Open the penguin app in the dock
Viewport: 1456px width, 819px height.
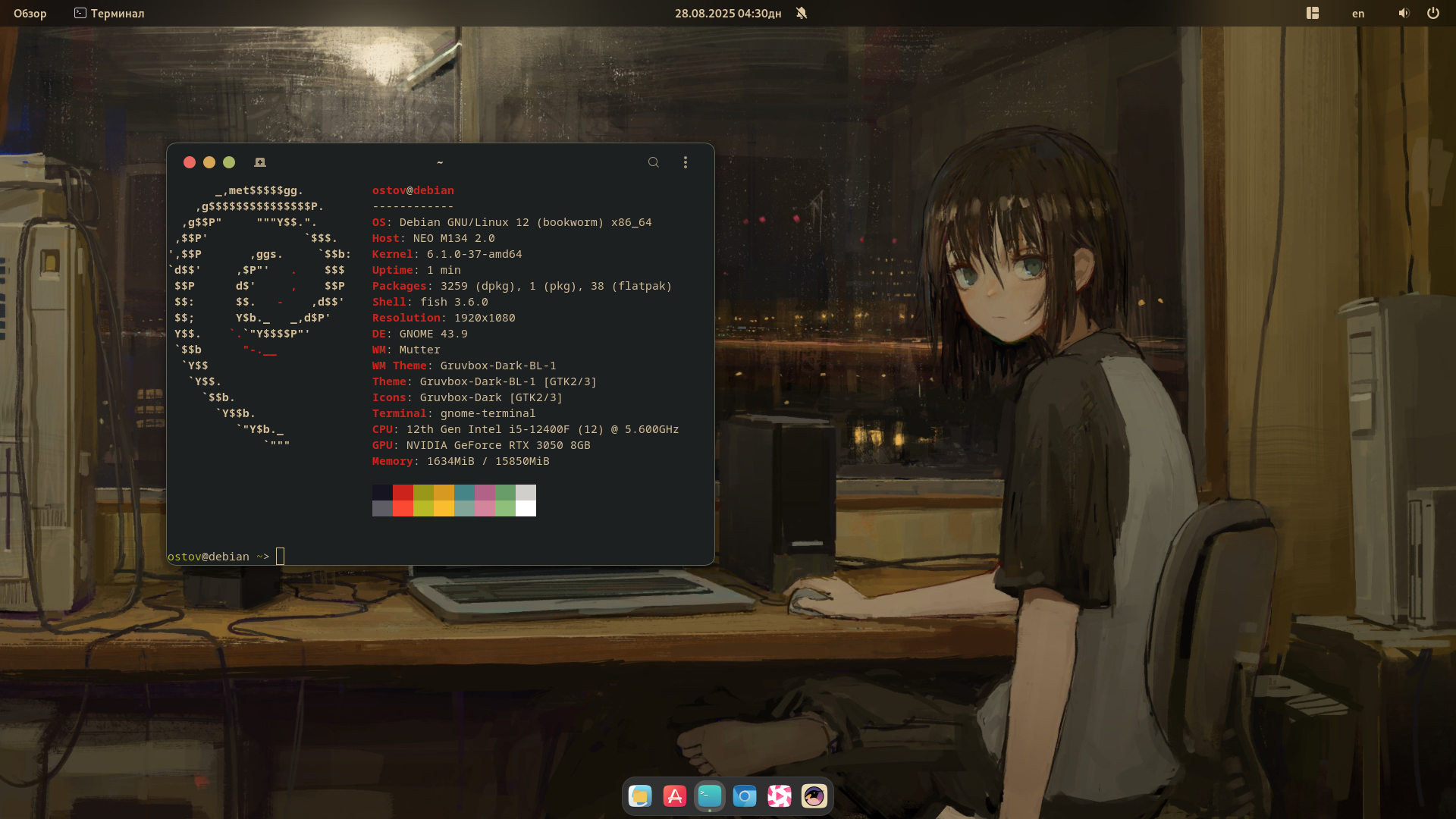814,796
